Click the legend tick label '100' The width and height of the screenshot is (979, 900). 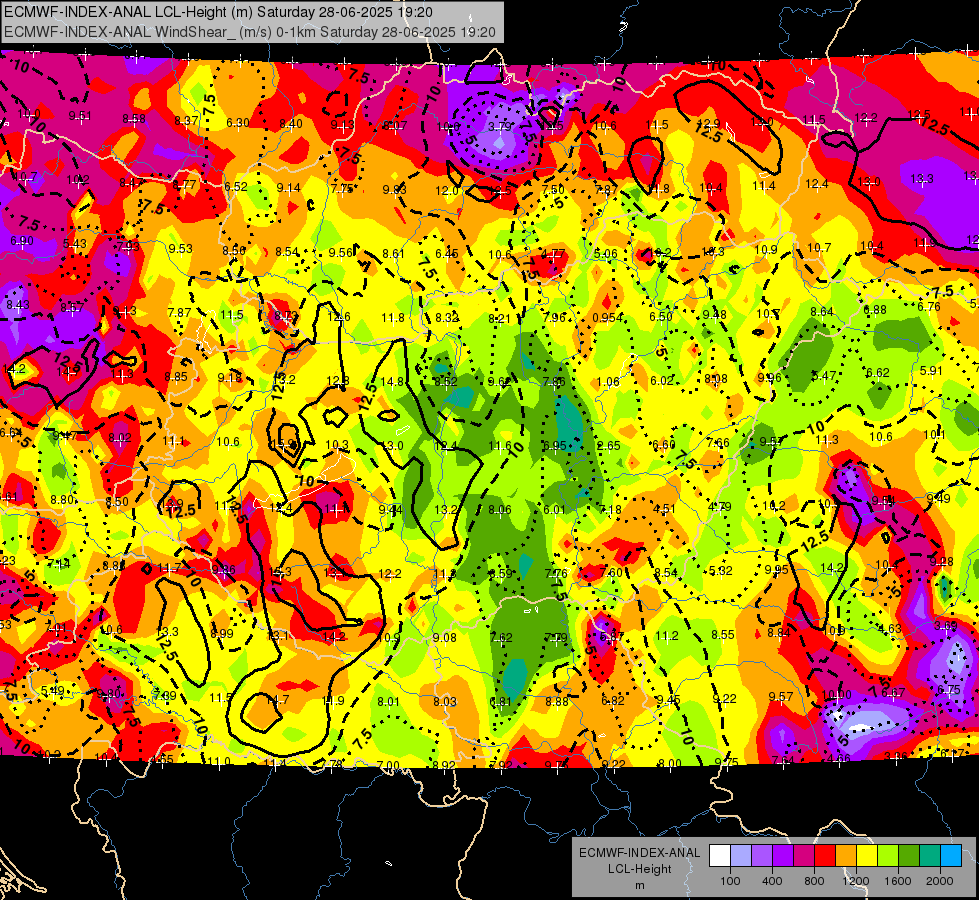tap(730, 881)
